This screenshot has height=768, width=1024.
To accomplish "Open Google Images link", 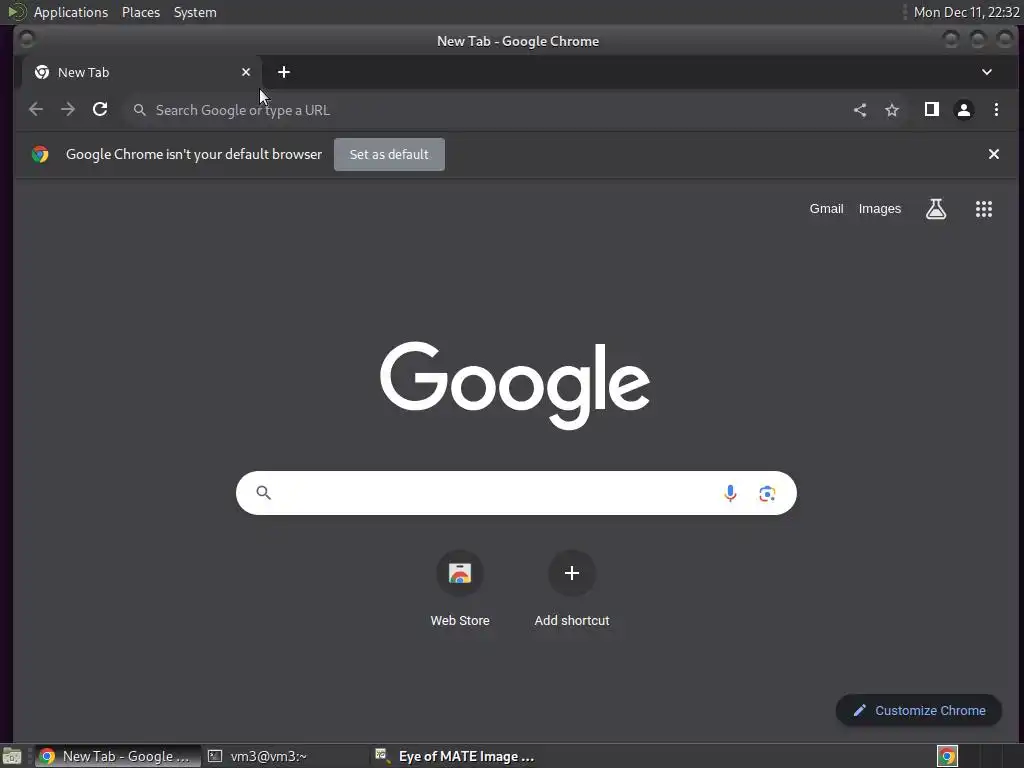I will point(880,209).
